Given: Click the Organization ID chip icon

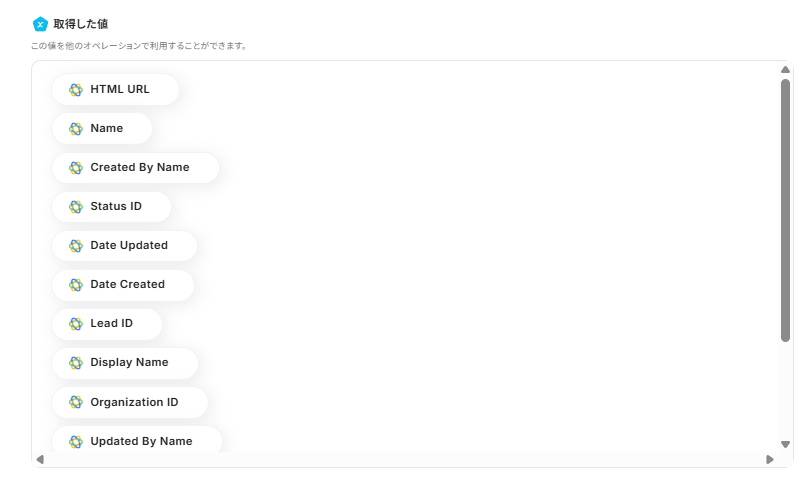Looking at the screenshot, I should coord(75,402).
